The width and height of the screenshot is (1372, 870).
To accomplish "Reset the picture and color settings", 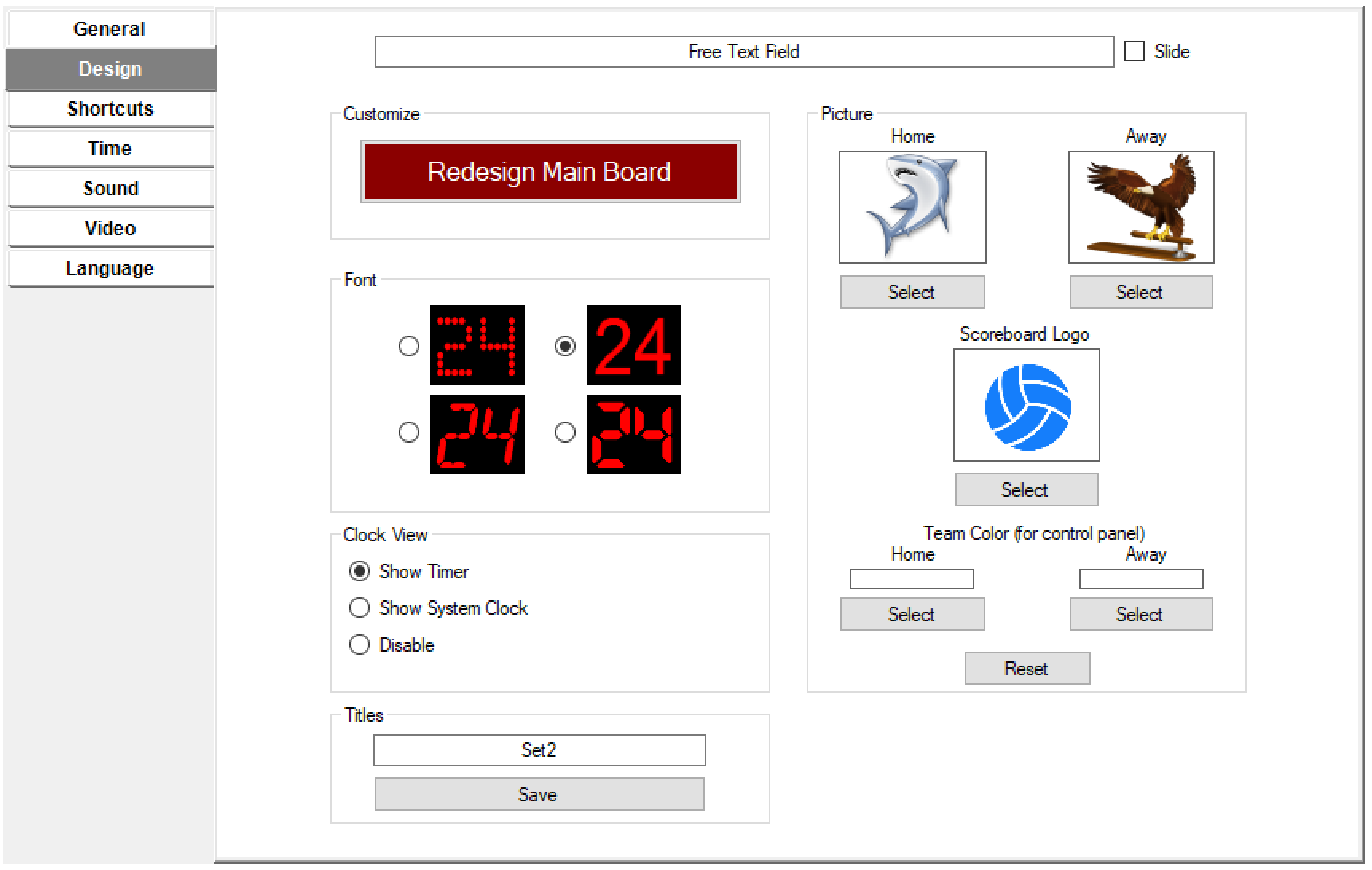I will 1026,669.
